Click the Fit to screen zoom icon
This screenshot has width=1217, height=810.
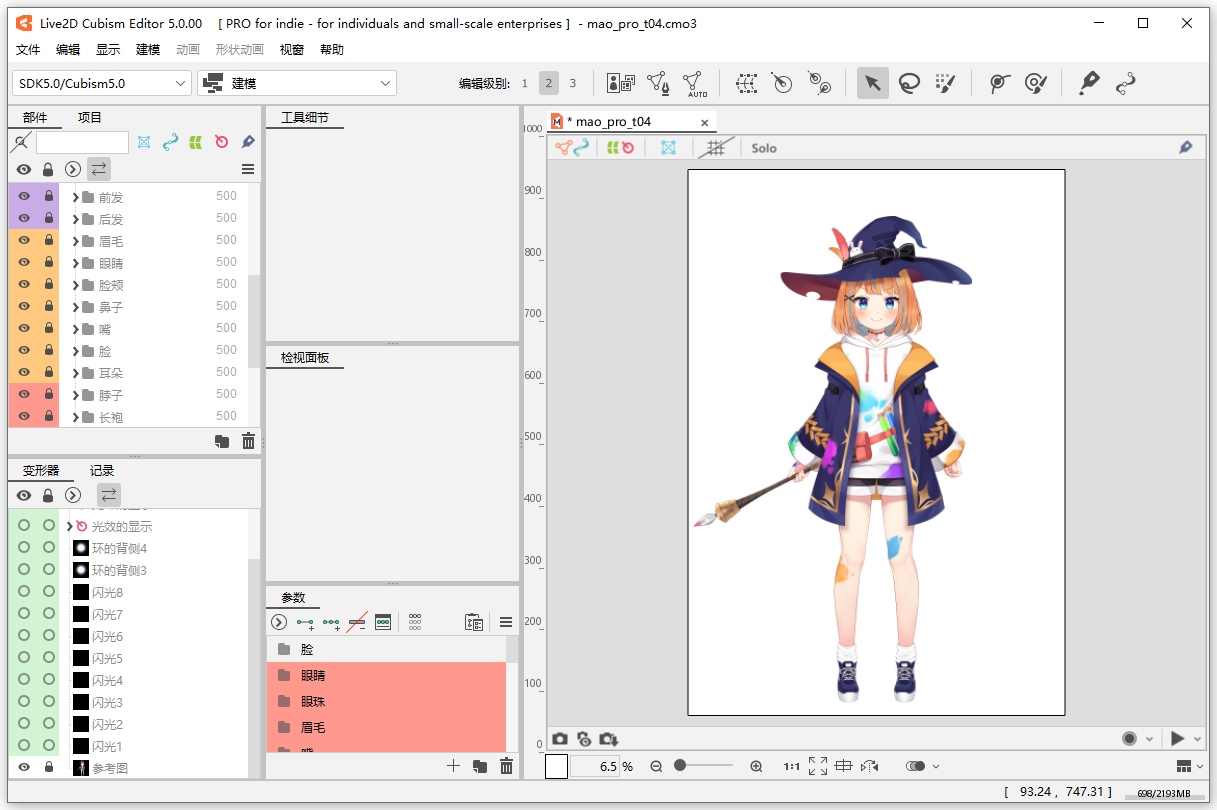pyautogui.click(x=818, y=766)
